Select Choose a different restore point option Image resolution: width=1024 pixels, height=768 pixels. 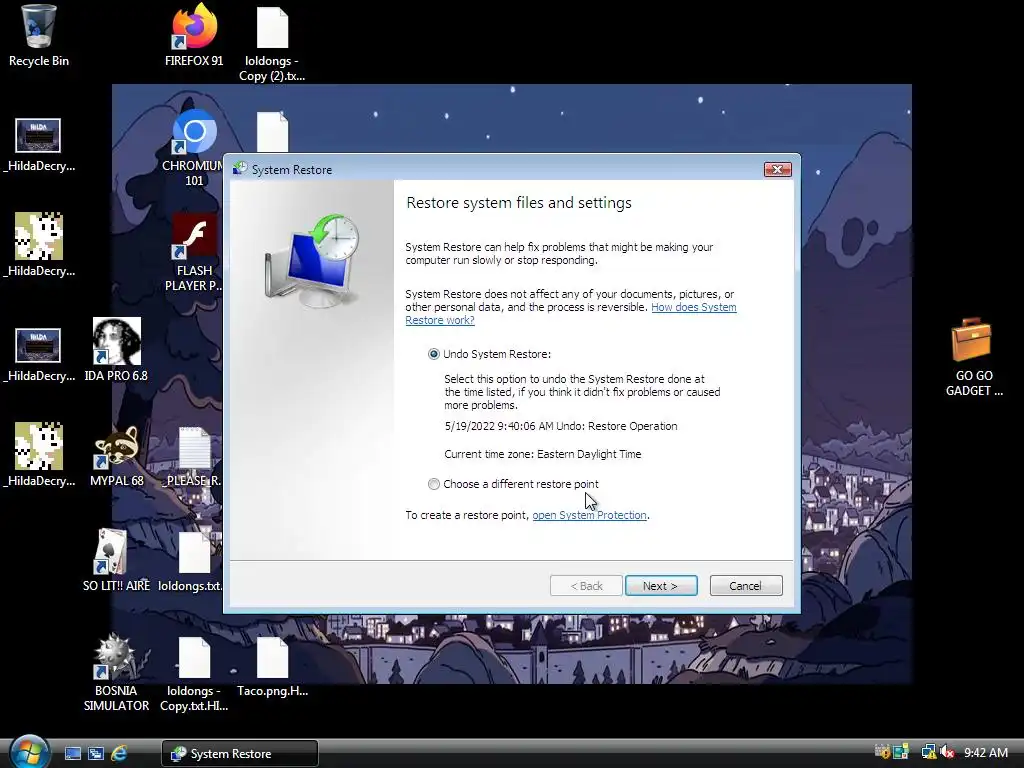(x=434, y=484)
